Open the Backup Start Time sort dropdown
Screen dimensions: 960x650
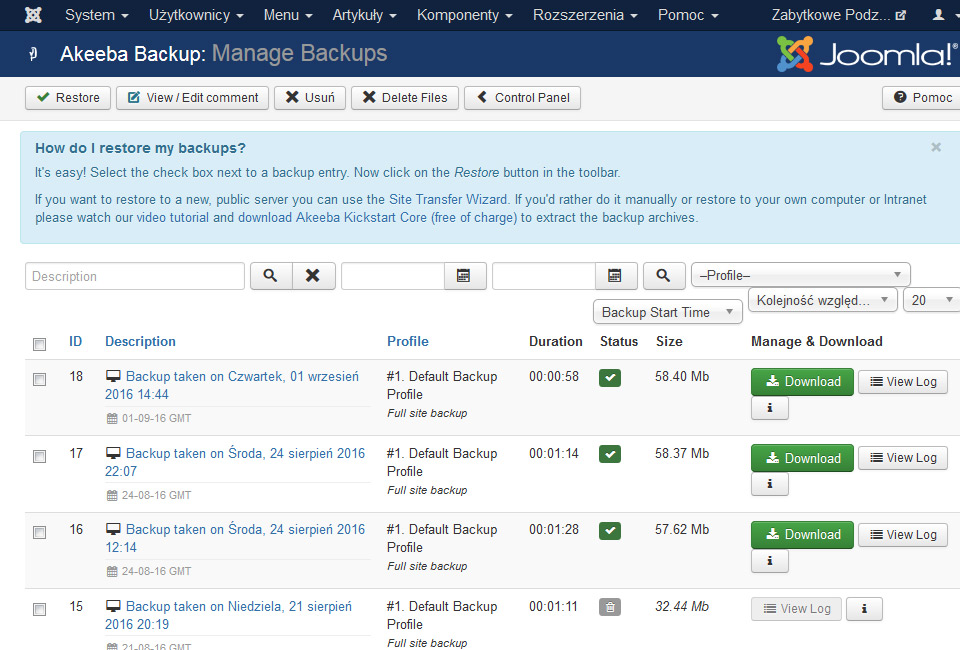point(668,312)
